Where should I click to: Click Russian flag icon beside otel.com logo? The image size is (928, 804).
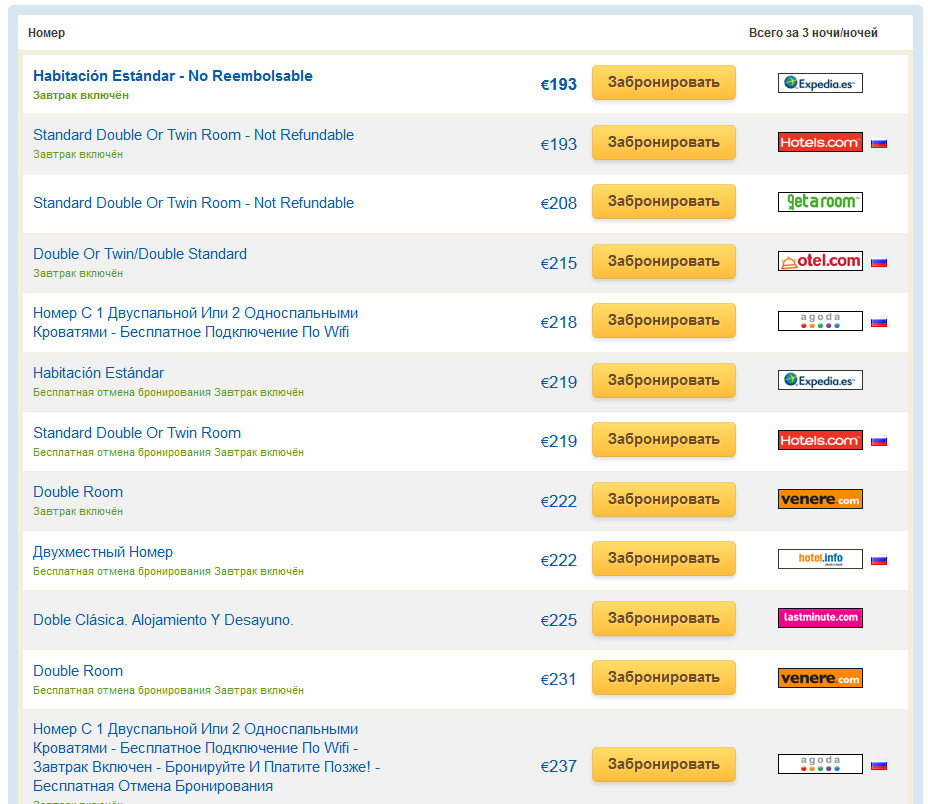click(878, 263)
